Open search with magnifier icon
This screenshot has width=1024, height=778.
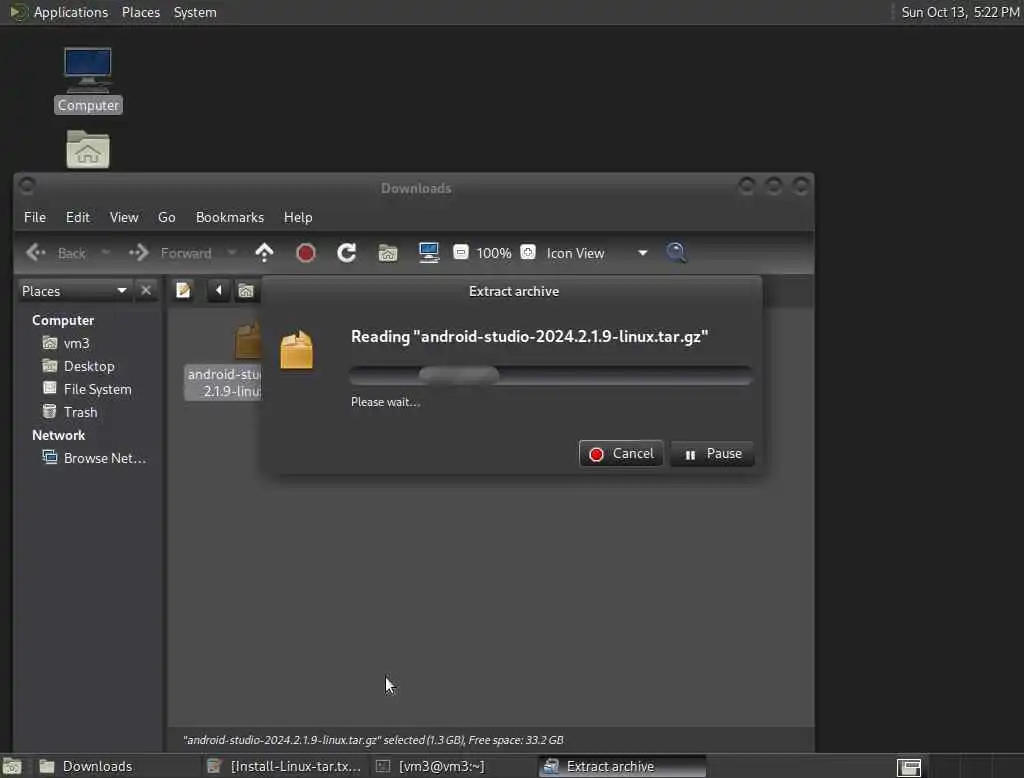coord(676,252)
